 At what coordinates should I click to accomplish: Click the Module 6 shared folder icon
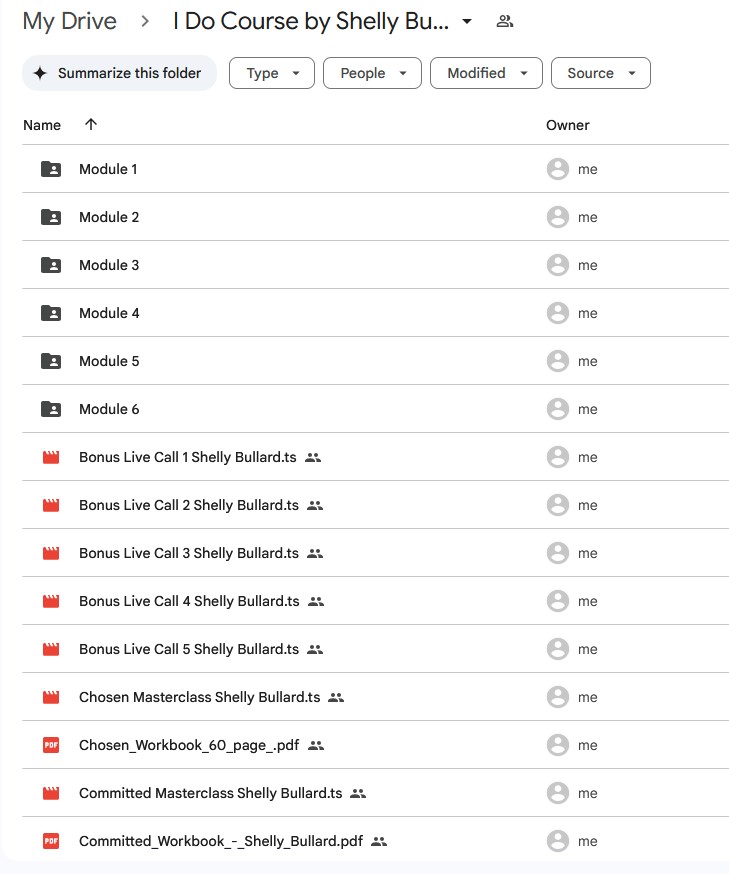[51, 409]
